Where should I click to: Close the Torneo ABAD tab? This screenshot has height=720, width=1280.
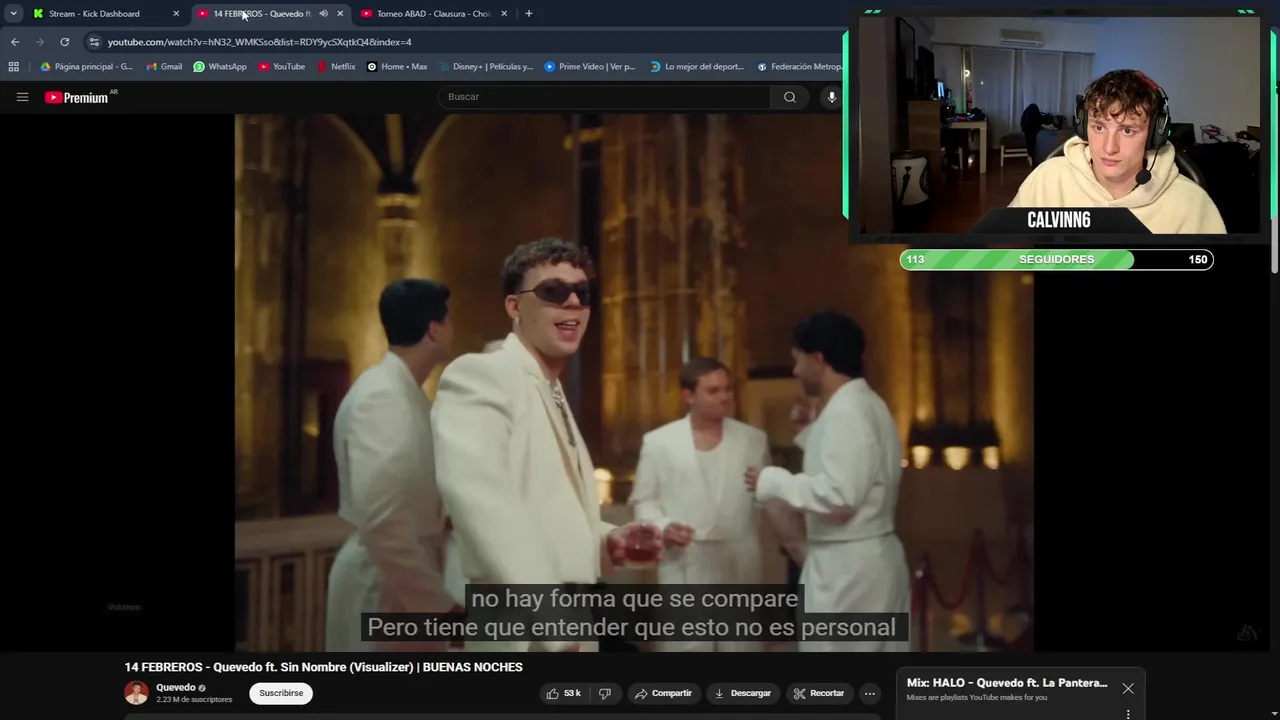click(504, 13)
